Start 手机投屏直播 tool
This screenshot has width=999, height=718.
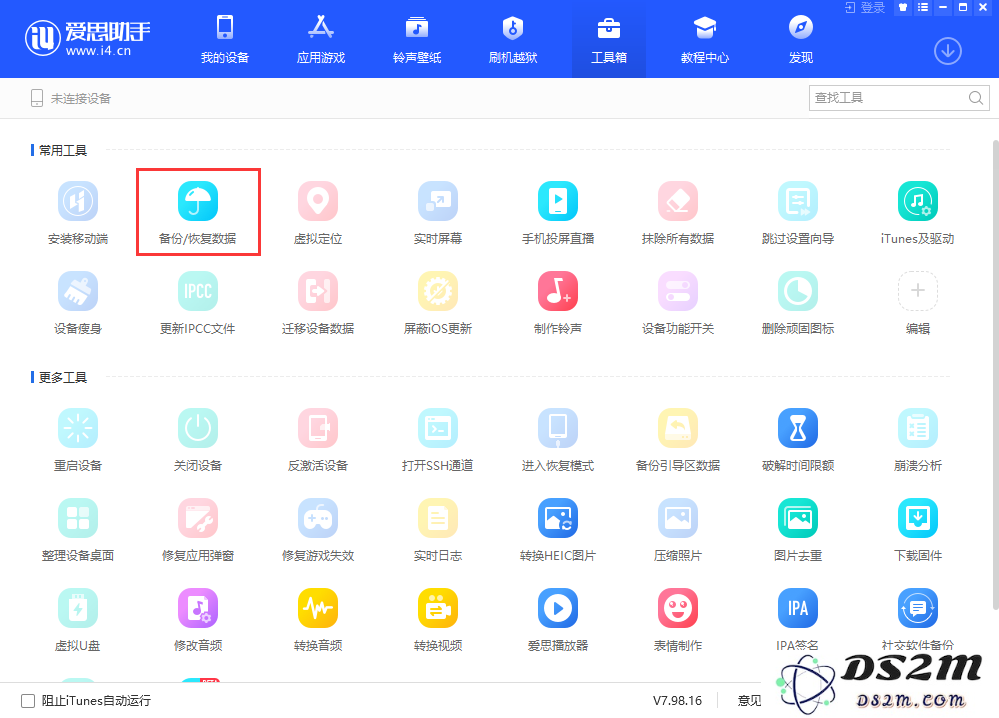tap(557, 213)
